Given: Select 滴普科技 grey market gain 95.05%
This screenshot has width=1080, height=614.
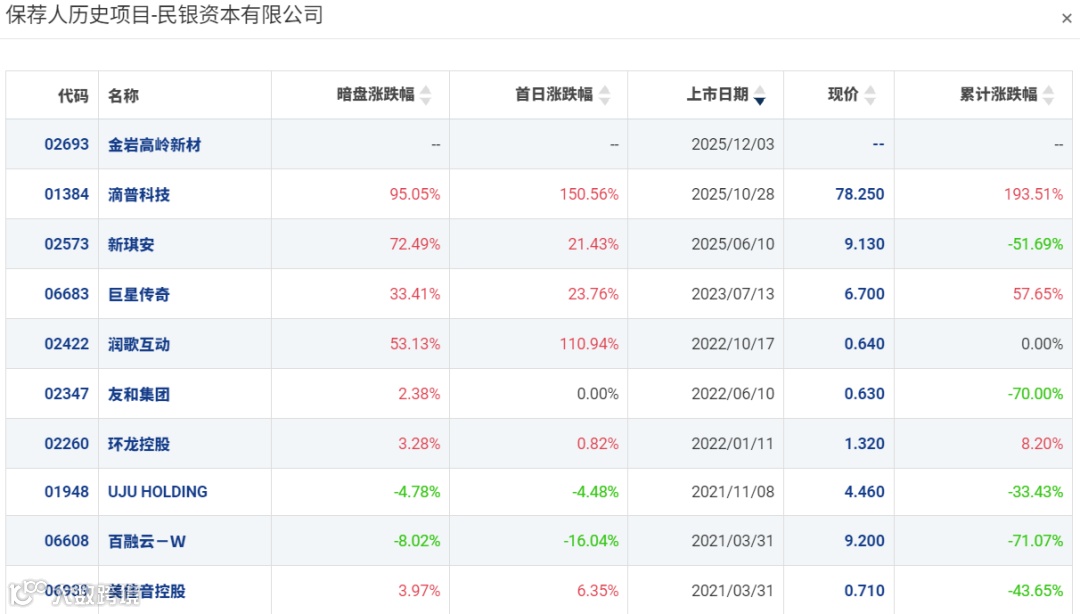Looking at the screenshot, I should coord(415,194).
